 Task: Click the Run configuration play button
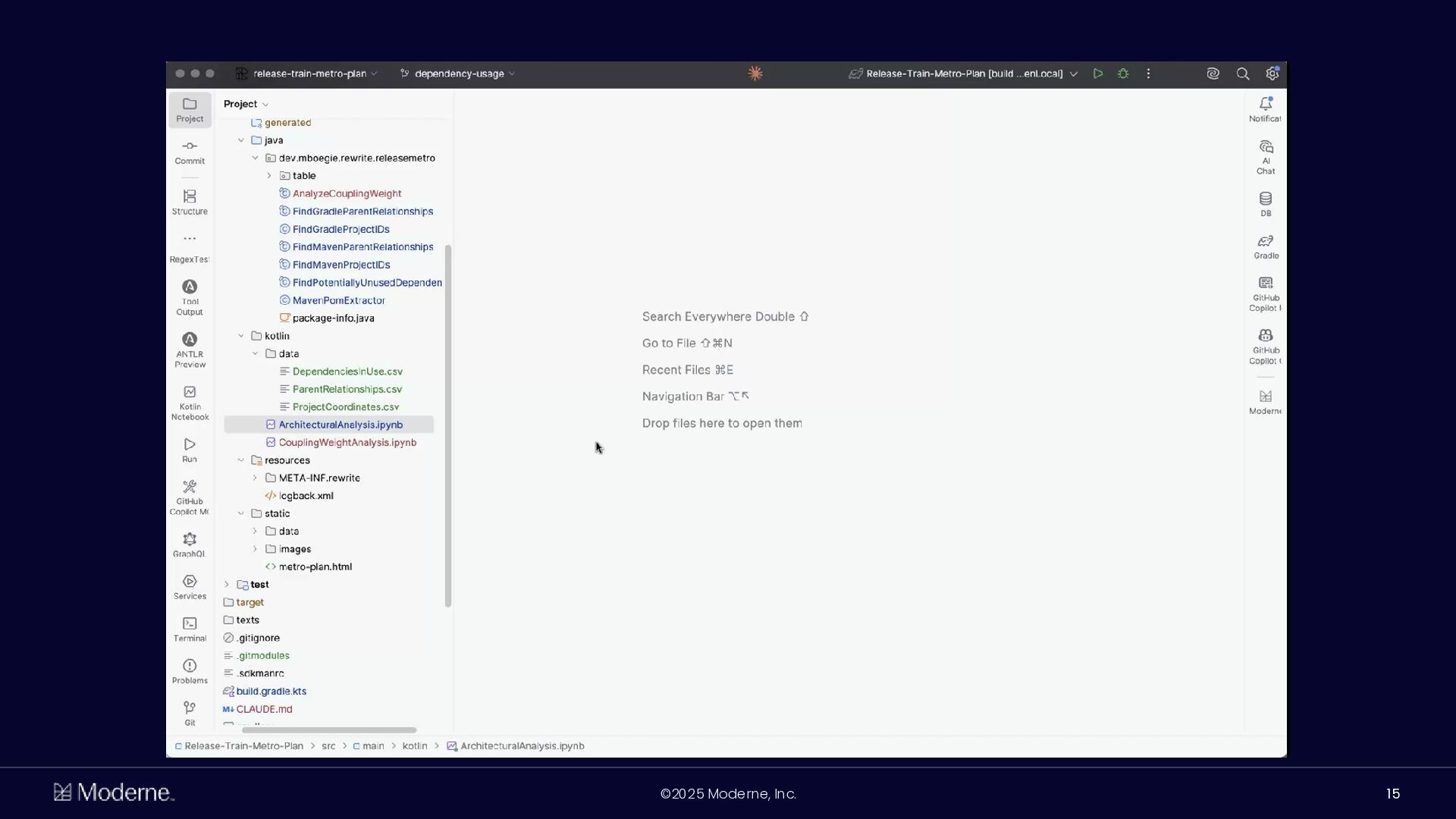[1097, 74]
